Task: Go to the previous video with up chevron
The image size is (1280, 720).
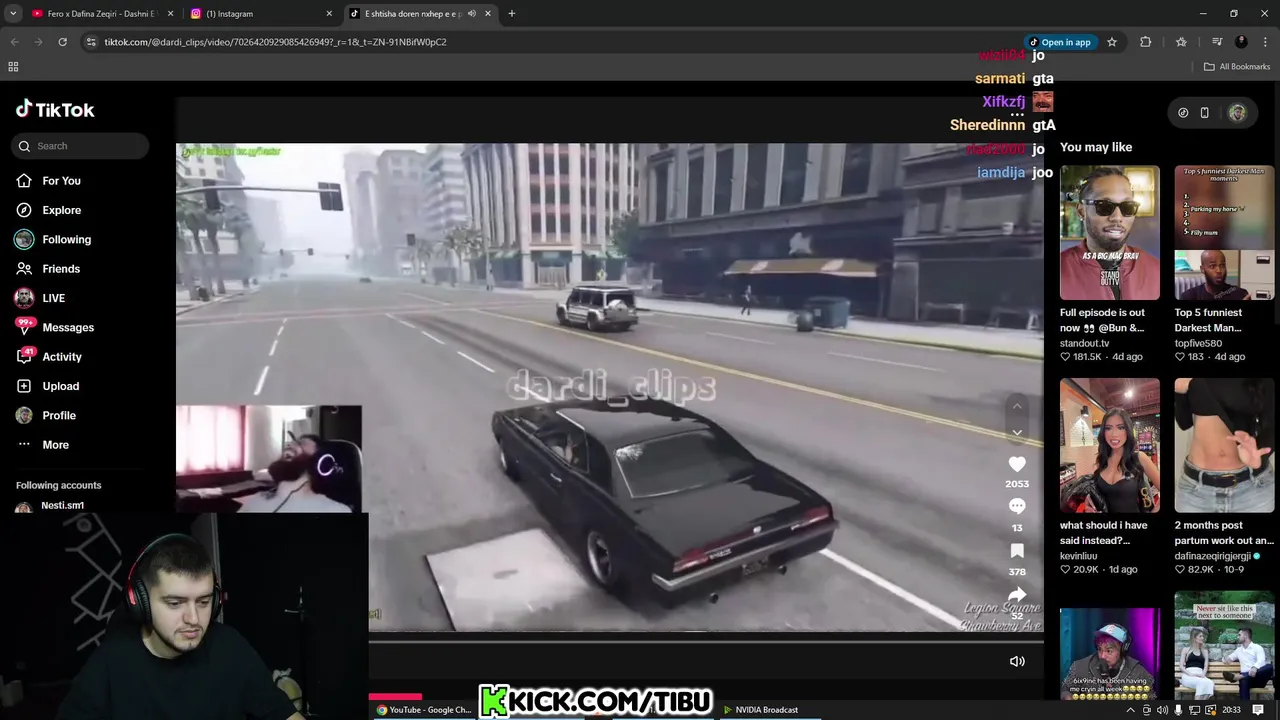Action: [x=1017, y=406]
